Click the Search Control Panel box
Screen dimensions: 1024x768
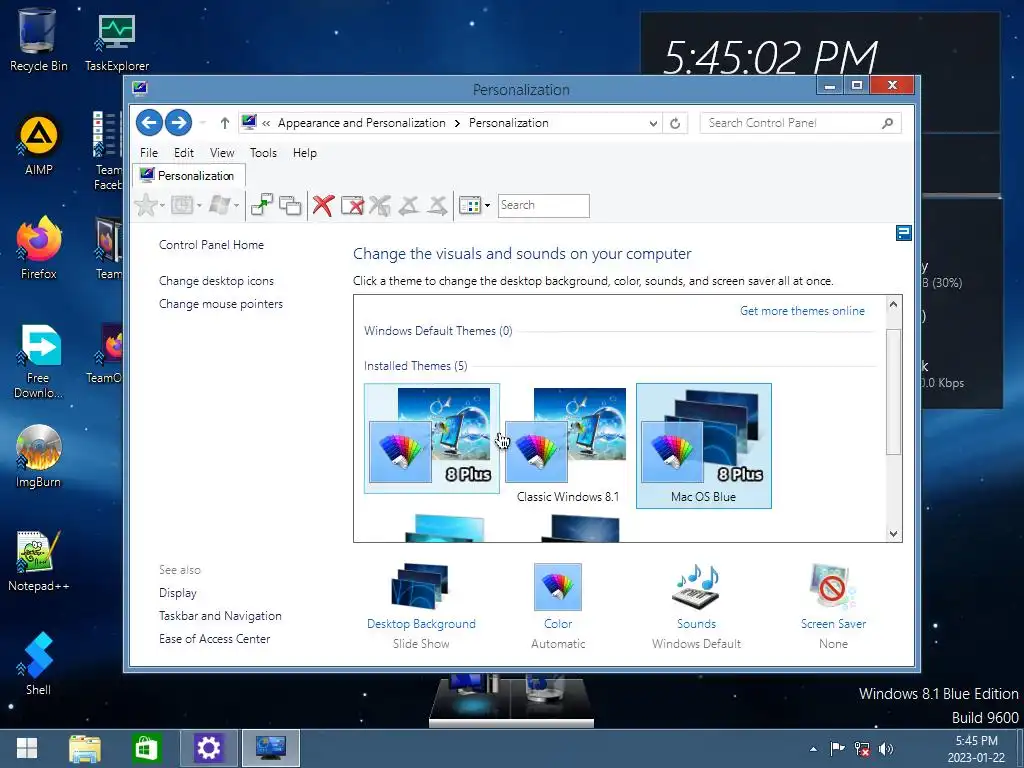[x=800, y=123]
